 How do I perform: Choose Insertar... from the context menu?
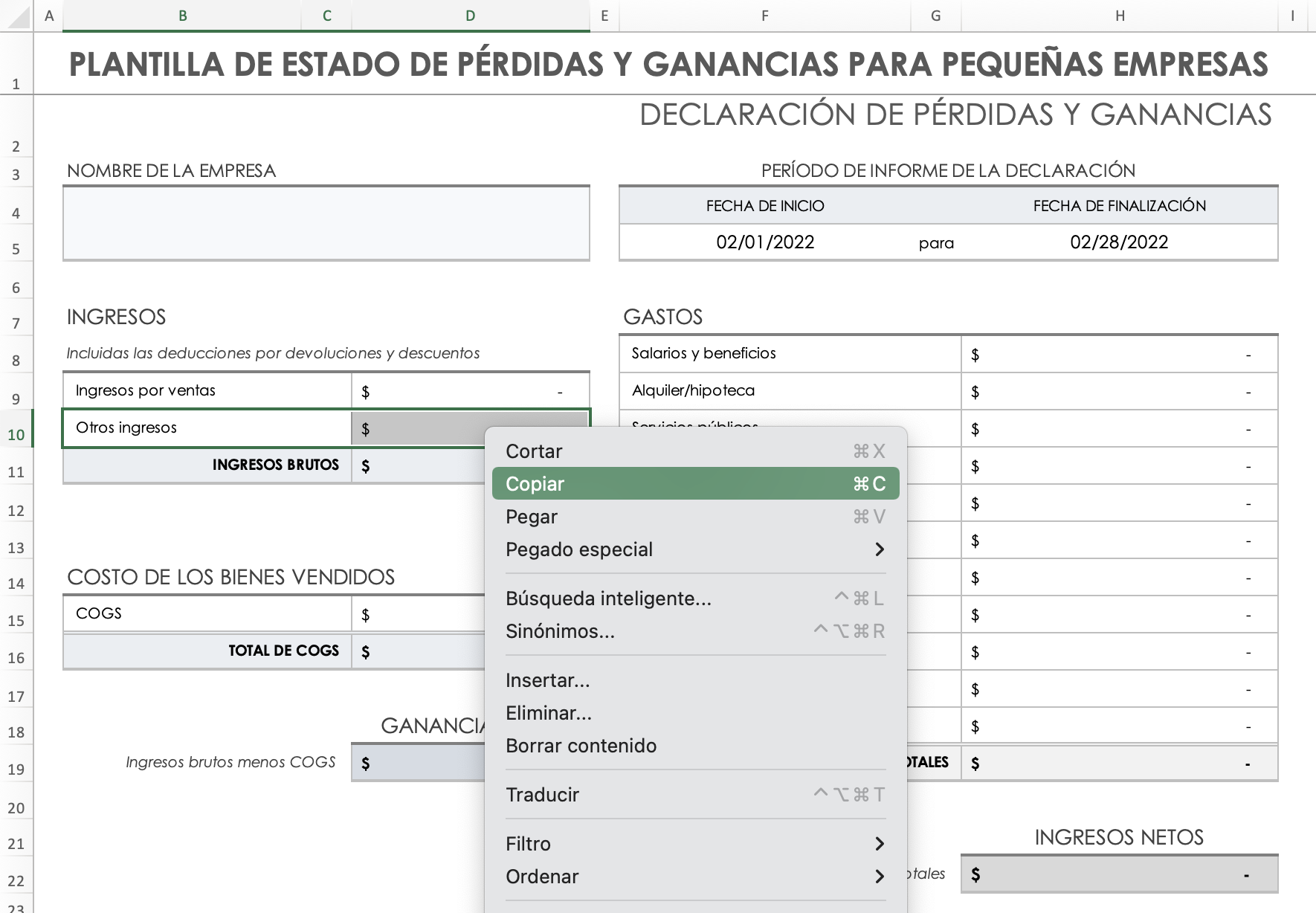click(695, 680)
